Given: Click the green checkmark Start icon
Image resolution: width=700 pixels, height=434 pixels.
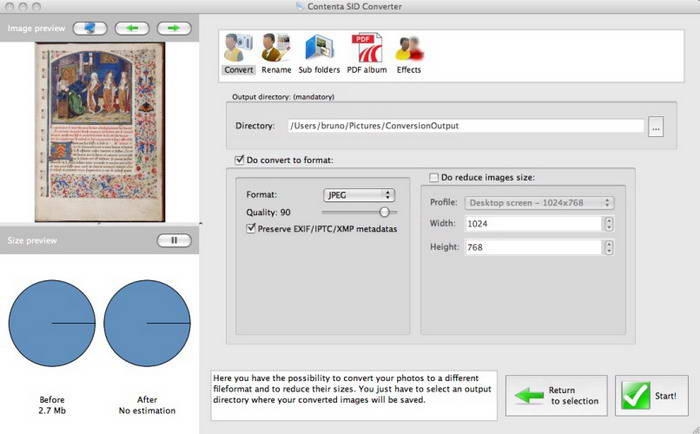Looking at the screenshot, I should tap(635, 396).
